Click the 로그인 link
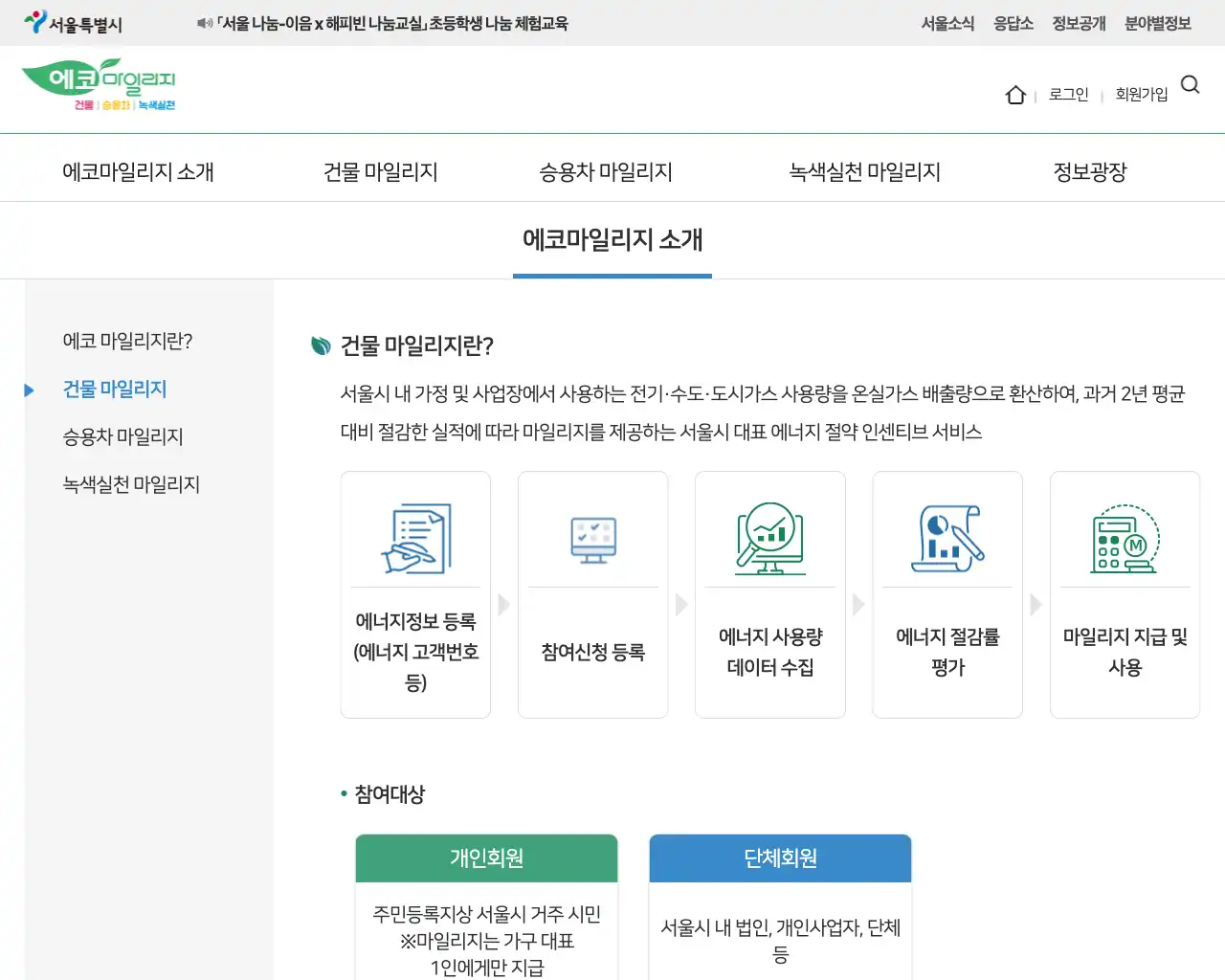The image size is (1225, 980). 1069,95
